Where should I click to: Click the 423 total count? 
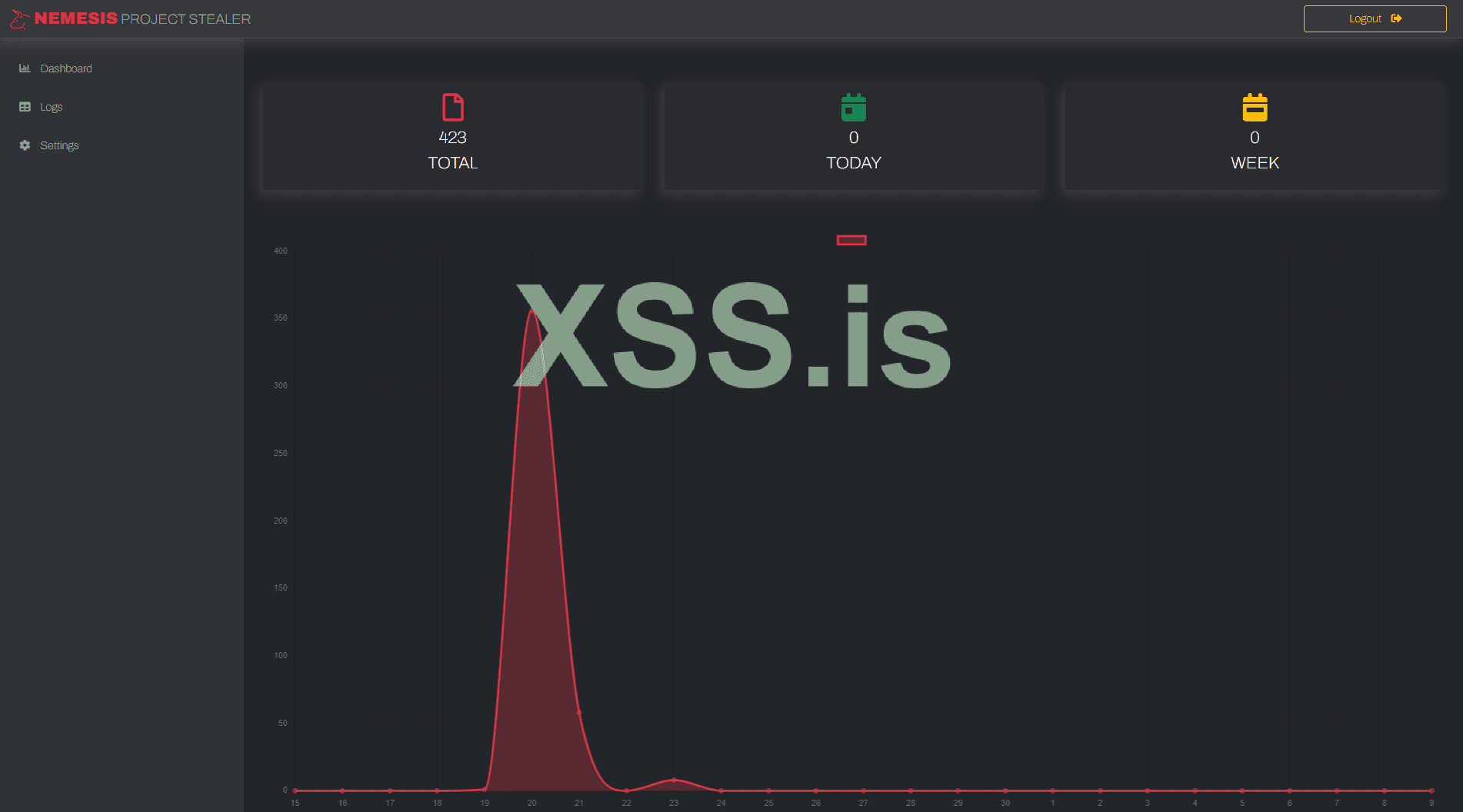[x=453, y=138]
